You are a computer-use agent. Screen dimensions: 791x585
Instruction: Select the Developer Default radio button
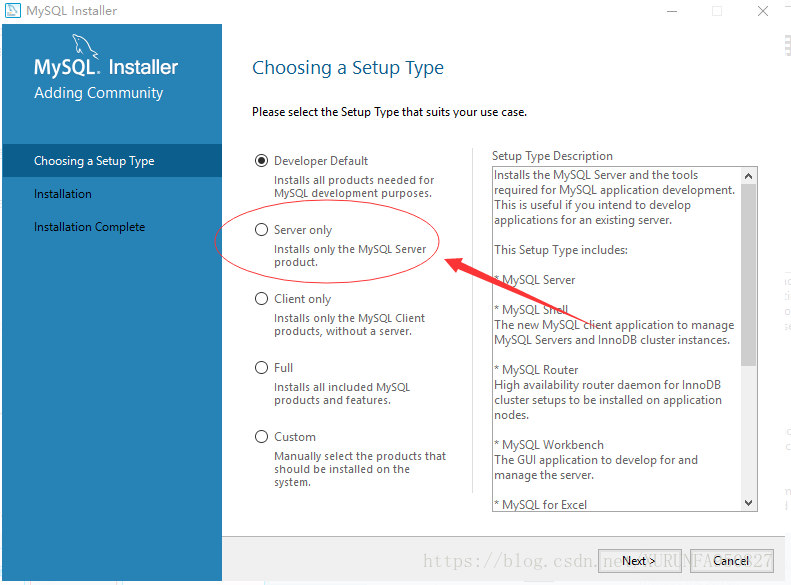coord(261,161)
